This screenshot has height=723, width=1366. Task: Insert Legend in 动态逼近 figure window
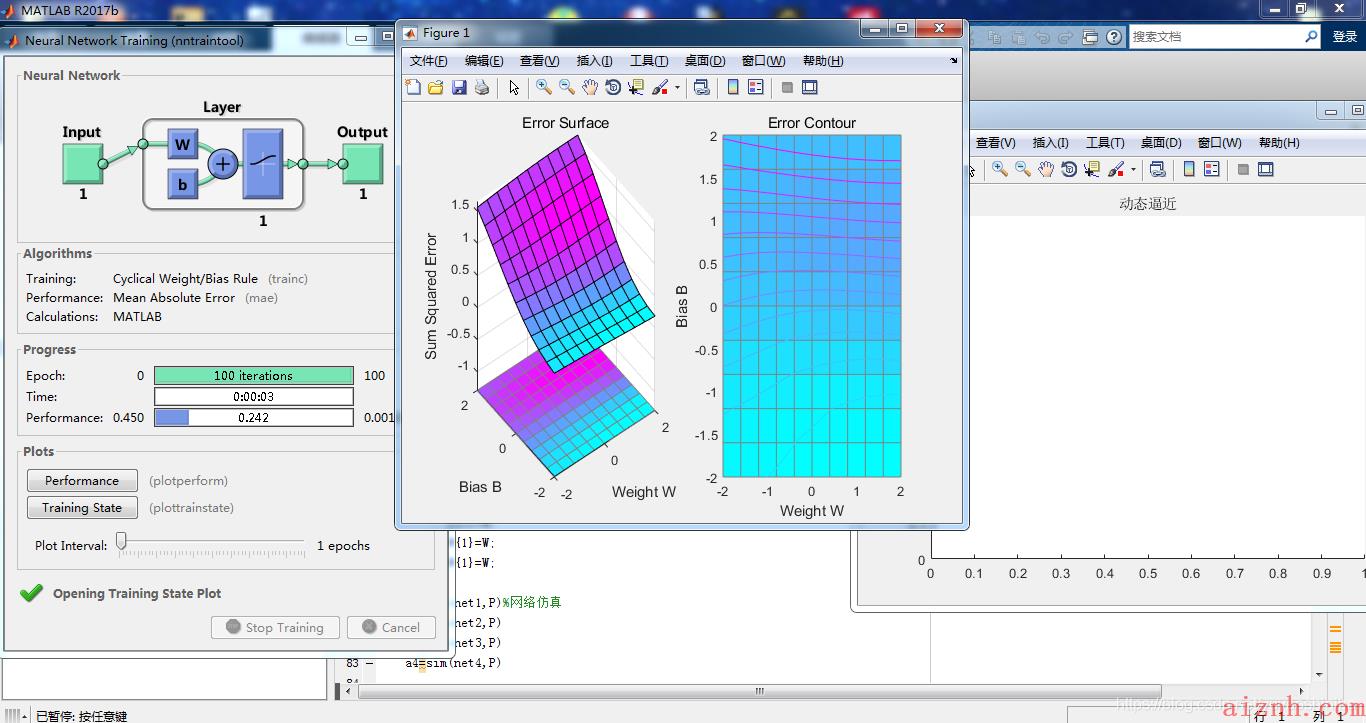pyautogui.click(x=1212, y=170)
